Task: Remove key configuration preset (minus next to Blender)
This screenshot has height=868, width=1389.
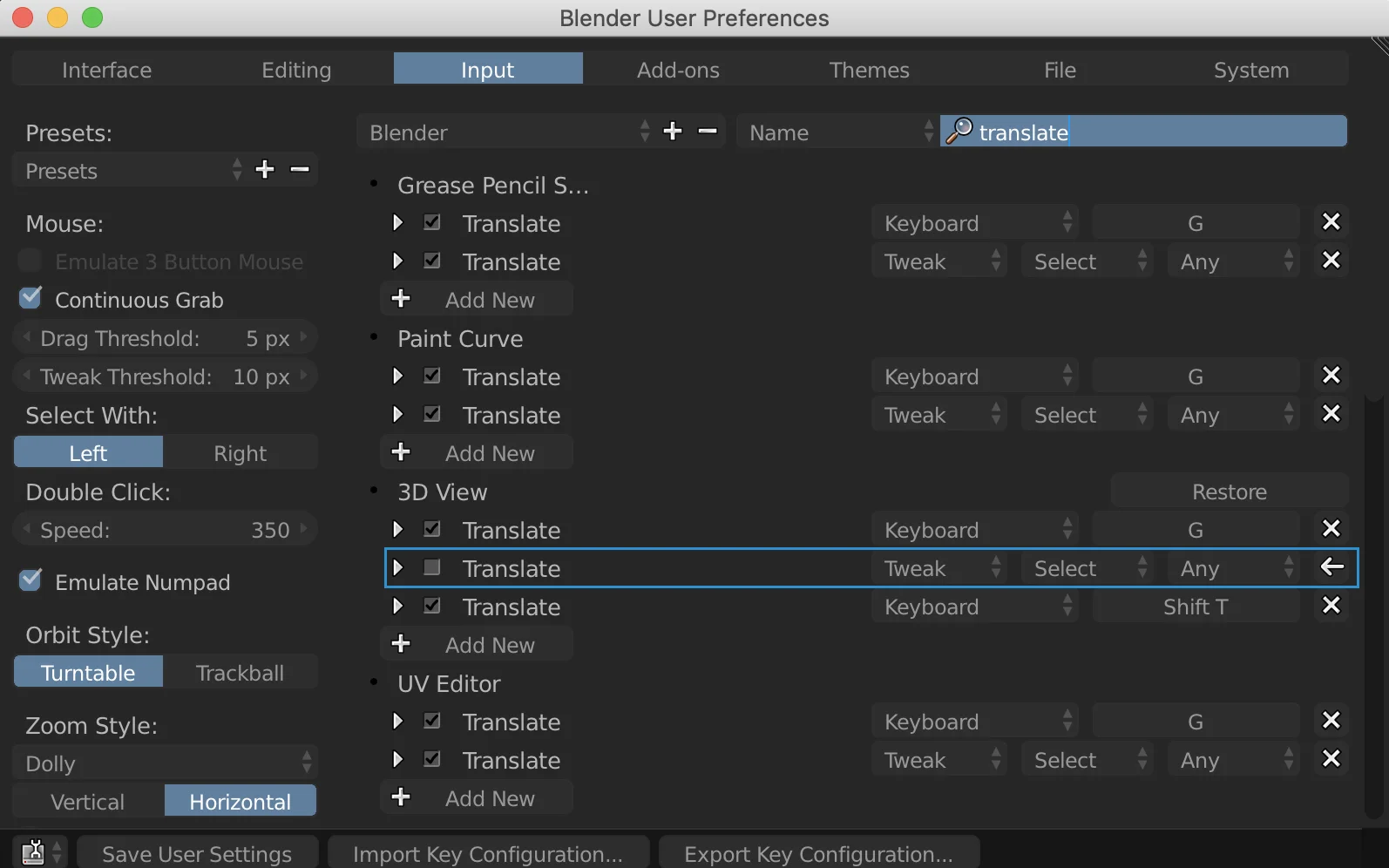Action: tap(708, 132)
